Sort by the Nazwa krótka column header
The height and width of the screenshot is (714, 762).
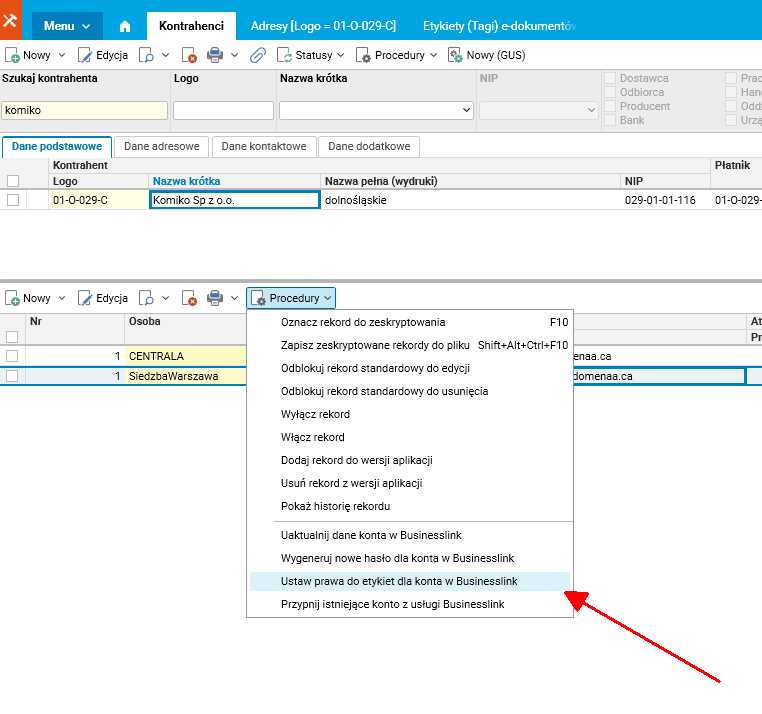point(187,181)
